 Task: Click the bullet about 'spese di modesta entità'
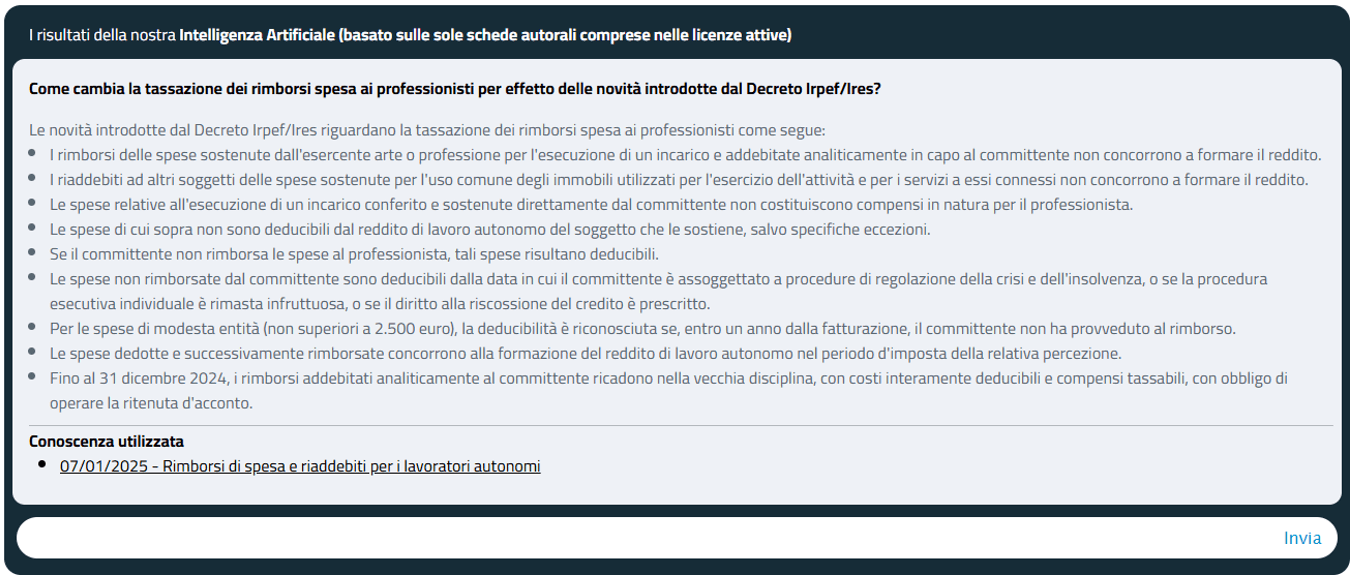tap(642, 328)
